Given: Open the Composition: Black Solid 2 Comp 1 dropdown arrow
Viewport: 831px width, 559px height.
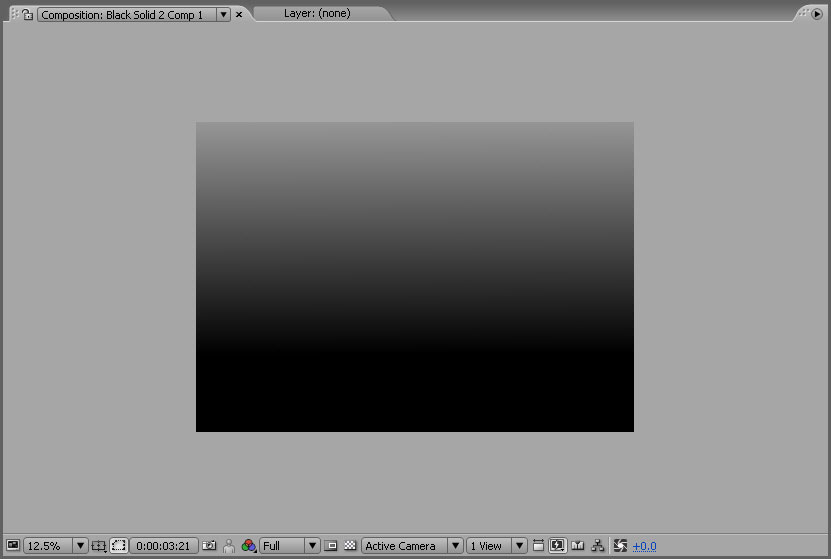Looking at the screenshot, I should tap(224, 15).
